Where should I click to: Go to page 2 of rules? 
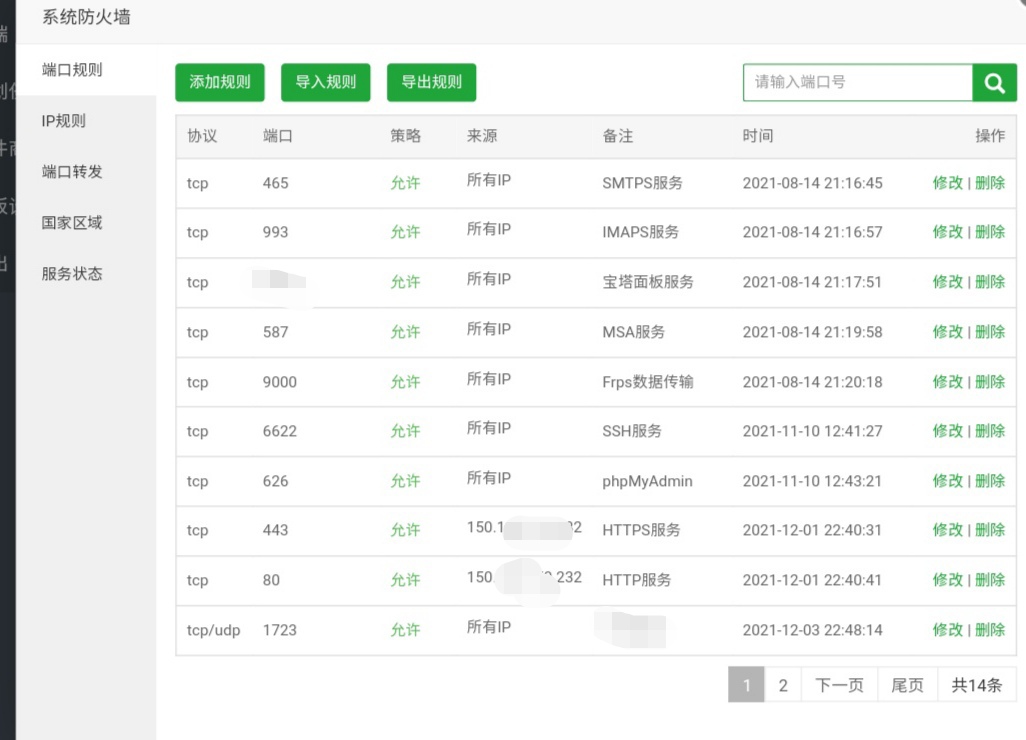tap(783, 685)
